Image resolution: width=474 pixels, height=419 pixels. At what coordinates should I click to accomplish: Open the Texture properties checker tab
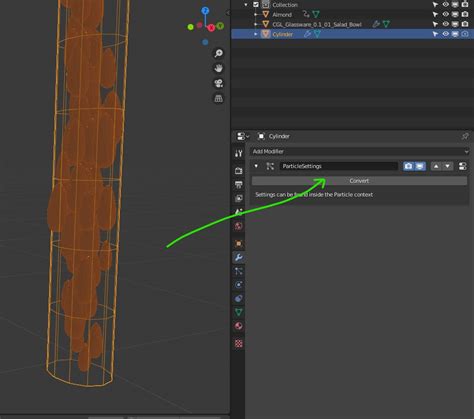click(x=238, y=343)
